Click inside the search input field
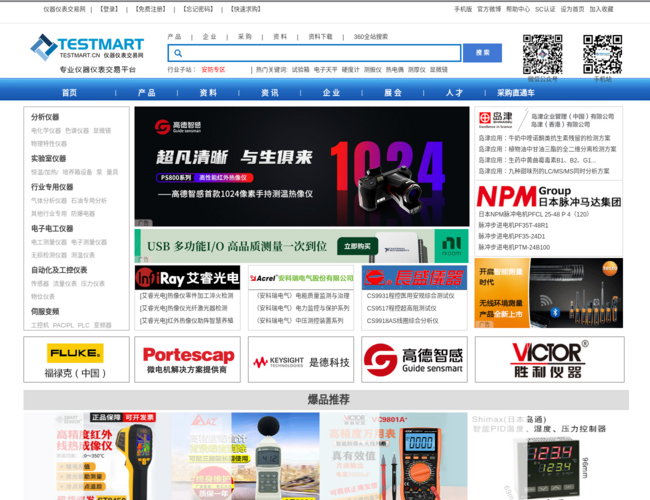650x500 pixels. coord(320,53)
